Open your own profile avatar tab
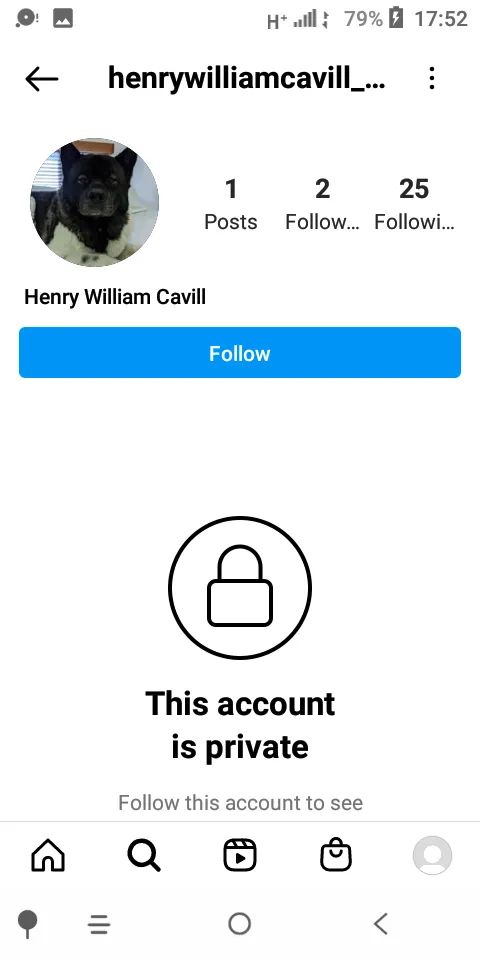The image size is (480, 960). tap(432, 855)
